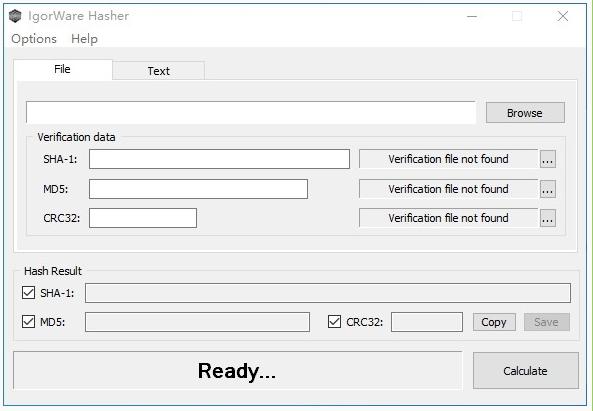Click the file path input field

tap(251, 112)
